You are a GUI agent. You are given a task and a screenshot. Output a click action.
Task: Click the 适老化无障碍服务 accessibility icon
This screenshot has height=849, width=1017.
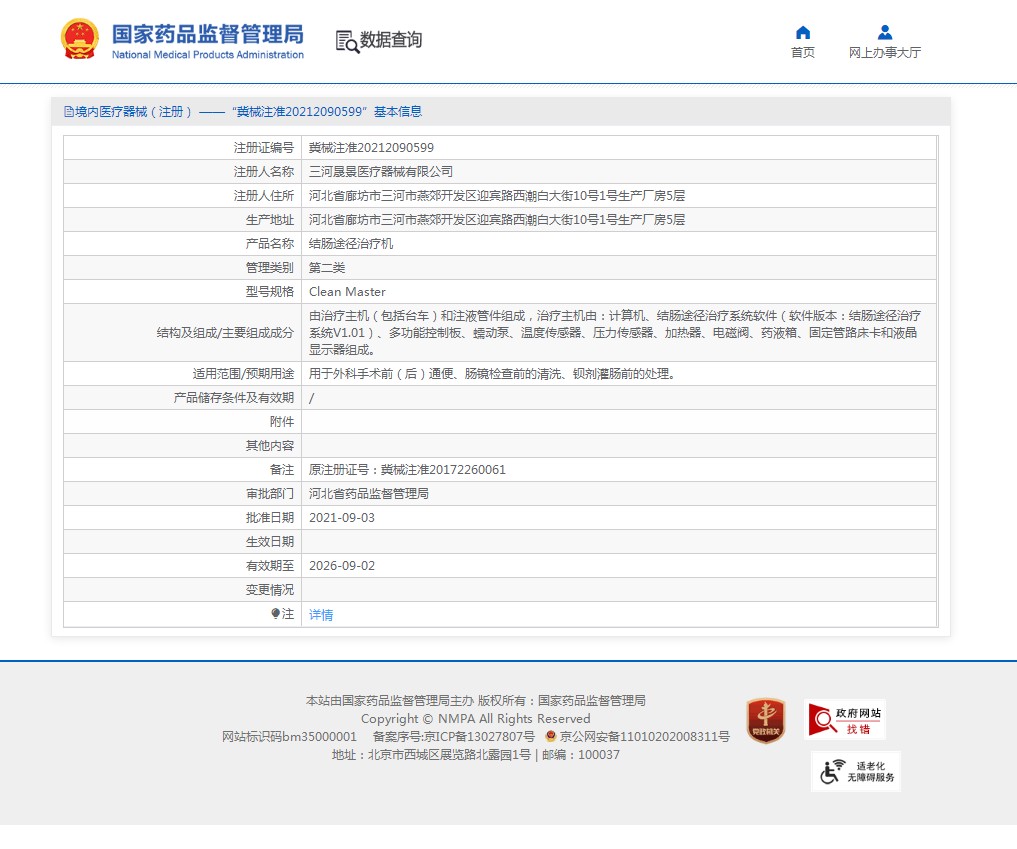(x=856, y=771)
